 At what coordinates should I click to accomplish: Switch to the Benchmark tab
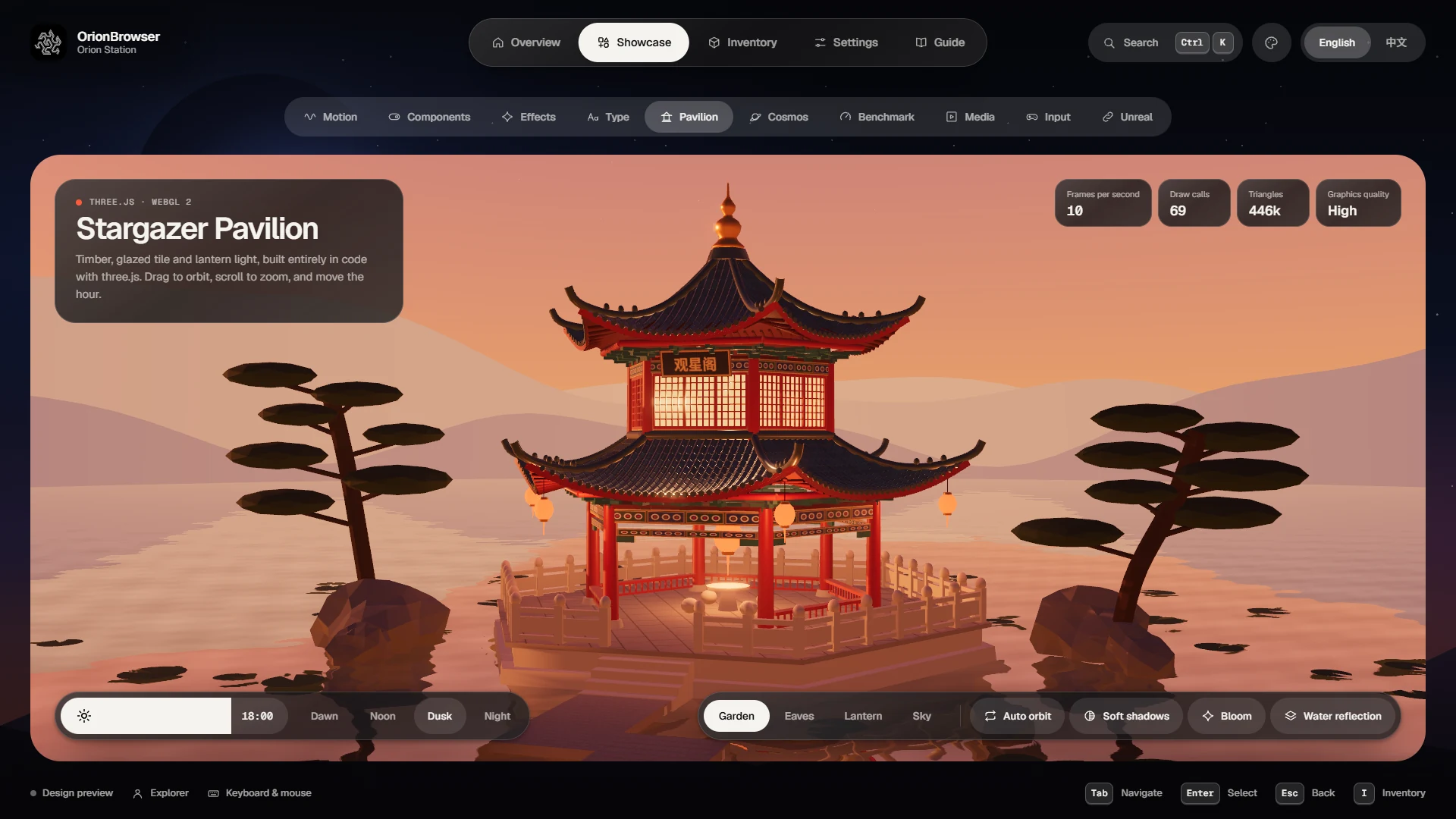coord(877,117)
